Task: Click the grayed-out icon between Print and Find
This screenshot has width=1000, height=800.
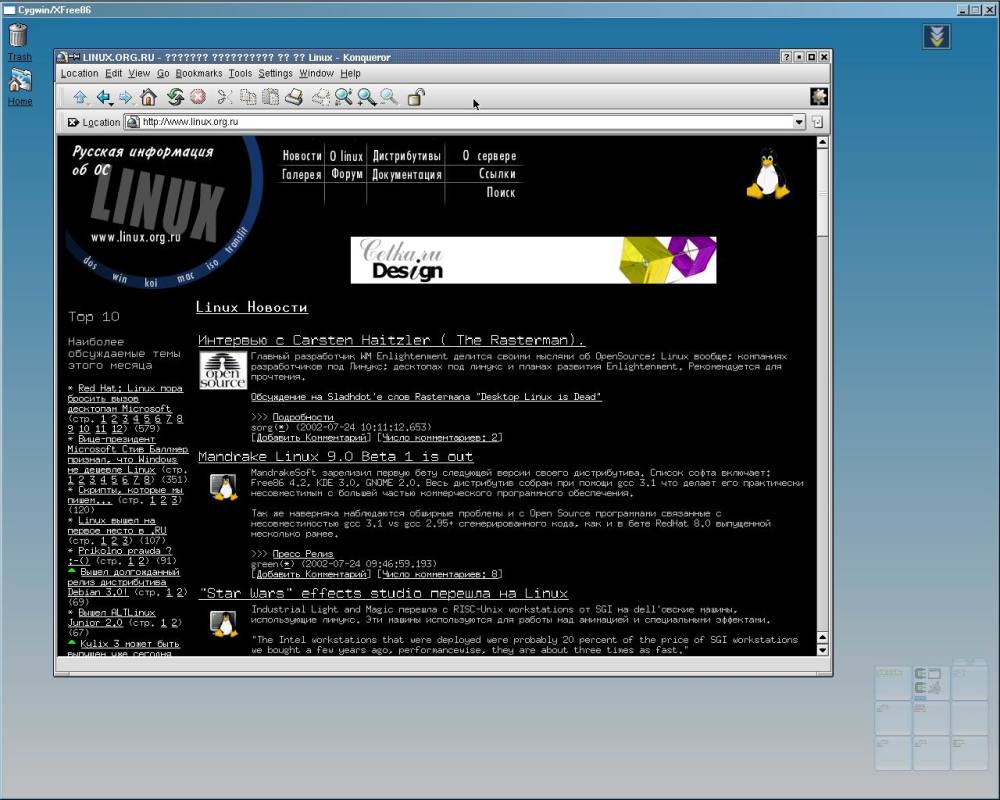Action: pos(321,97)
